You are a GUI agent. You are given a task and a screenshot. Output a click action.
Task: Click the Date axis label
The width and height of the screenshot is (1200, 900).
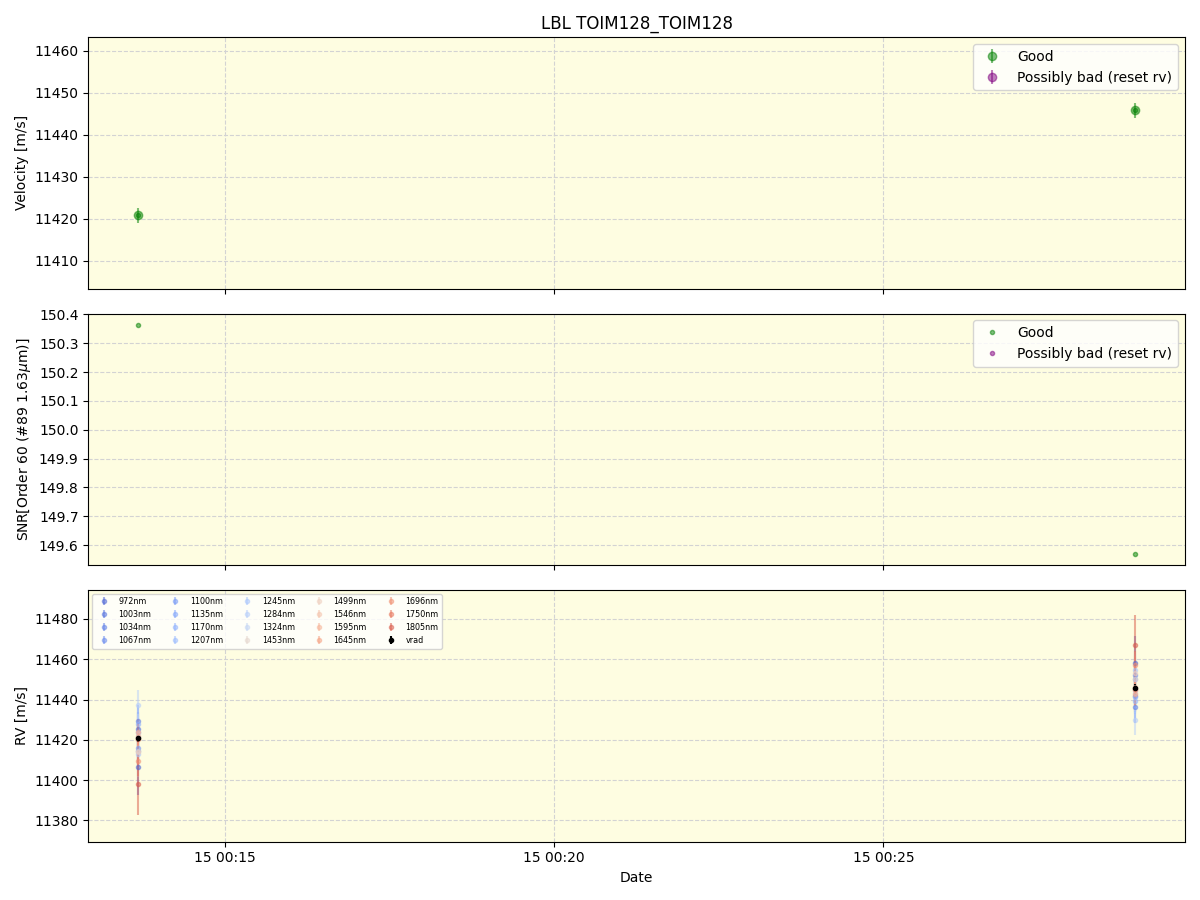(636, 877)
